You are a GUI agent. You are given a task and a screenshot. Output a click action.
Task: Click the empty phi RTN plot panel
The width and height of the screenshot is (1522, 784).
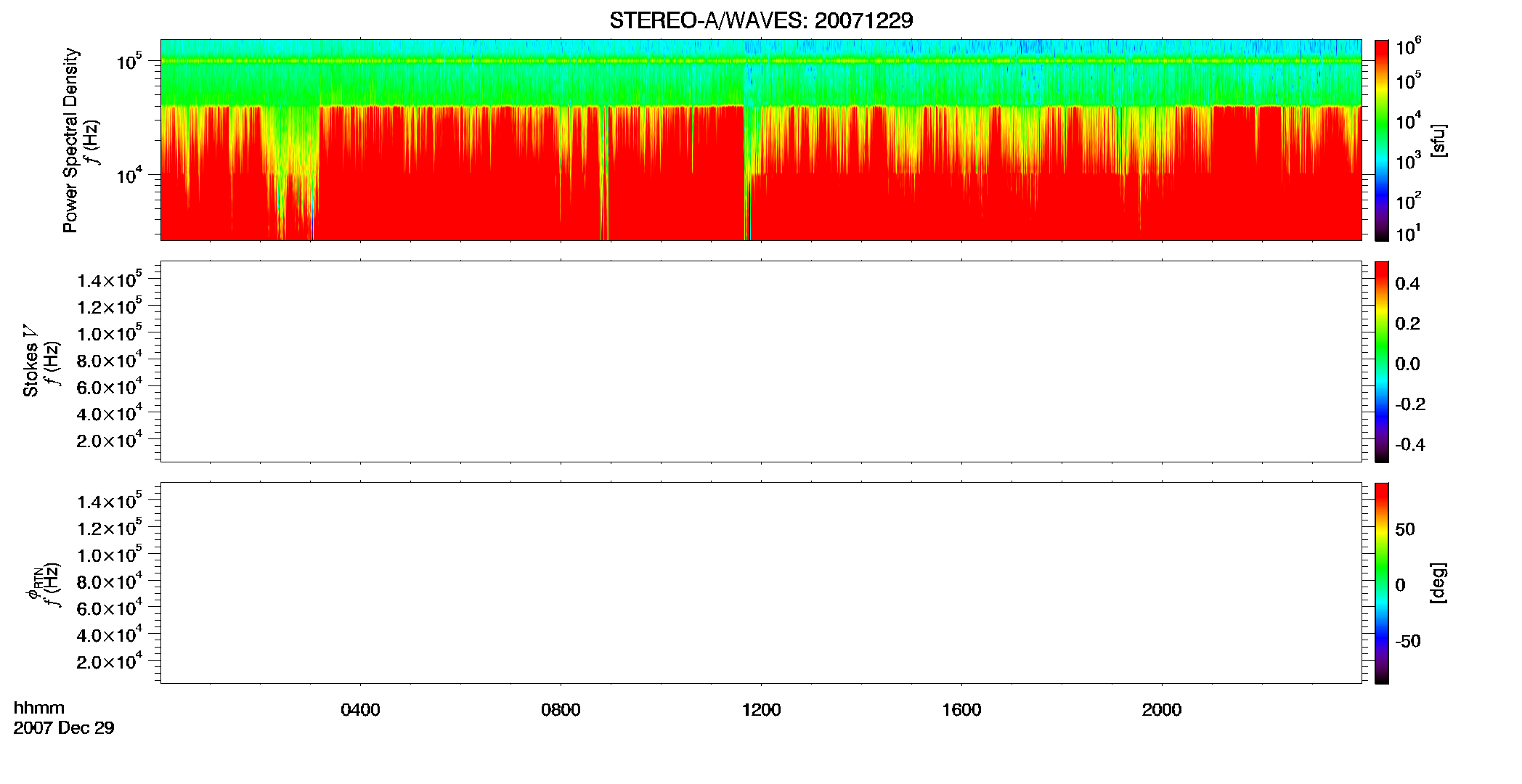tap(761, 583)
